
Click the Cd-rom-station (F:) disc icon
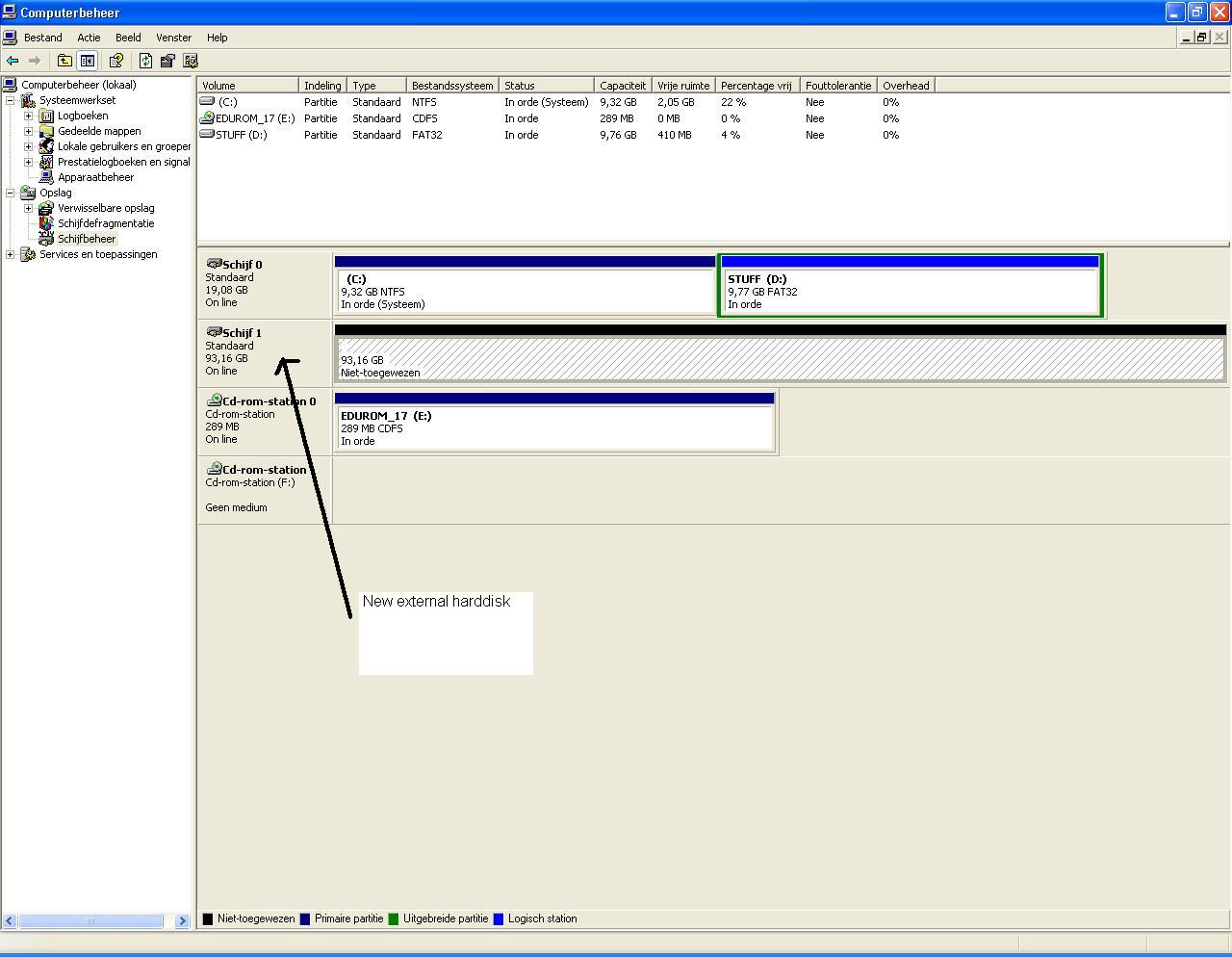[214, 469]
